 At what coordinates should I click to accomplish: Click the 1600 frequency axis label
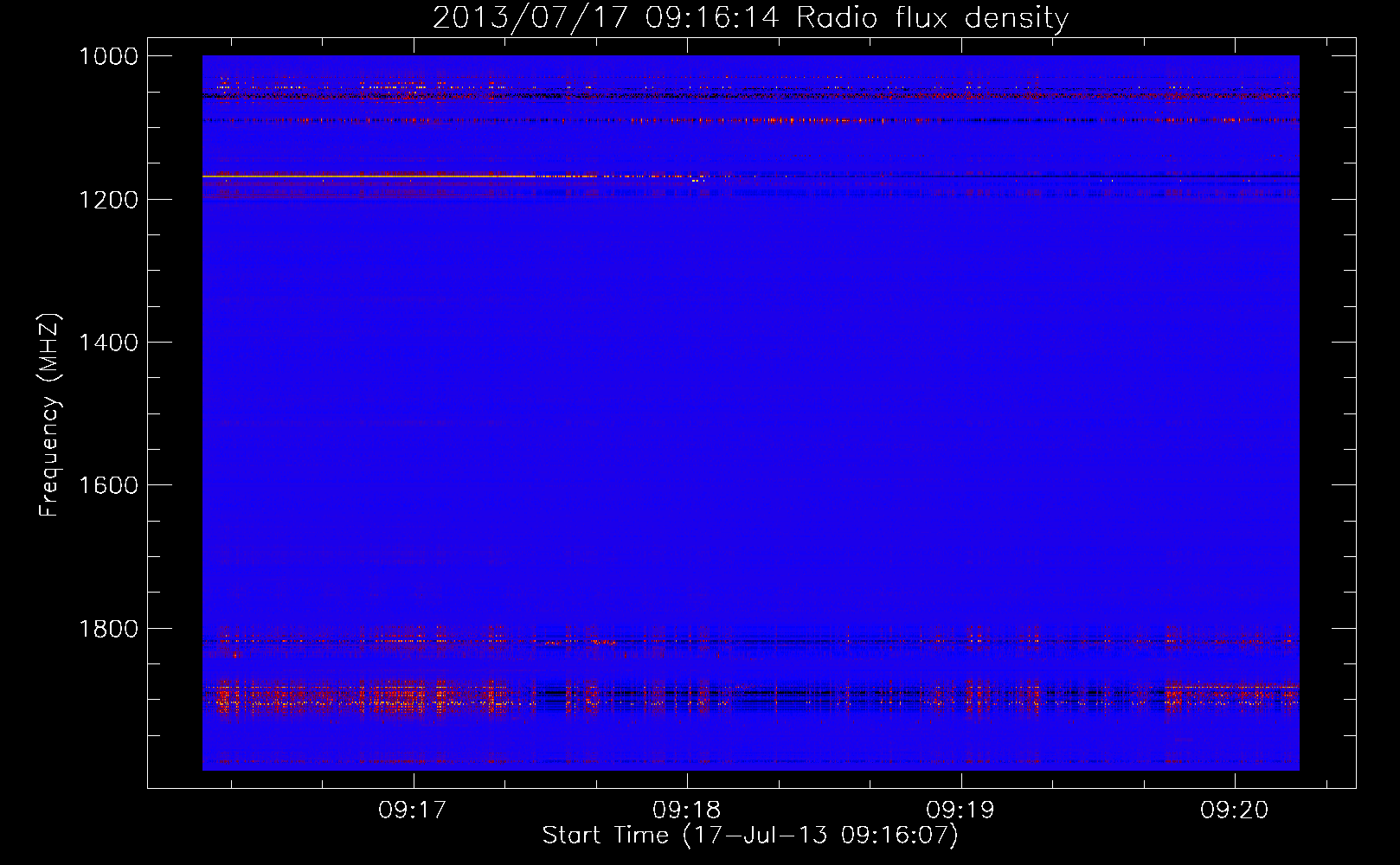click(108, 485)
